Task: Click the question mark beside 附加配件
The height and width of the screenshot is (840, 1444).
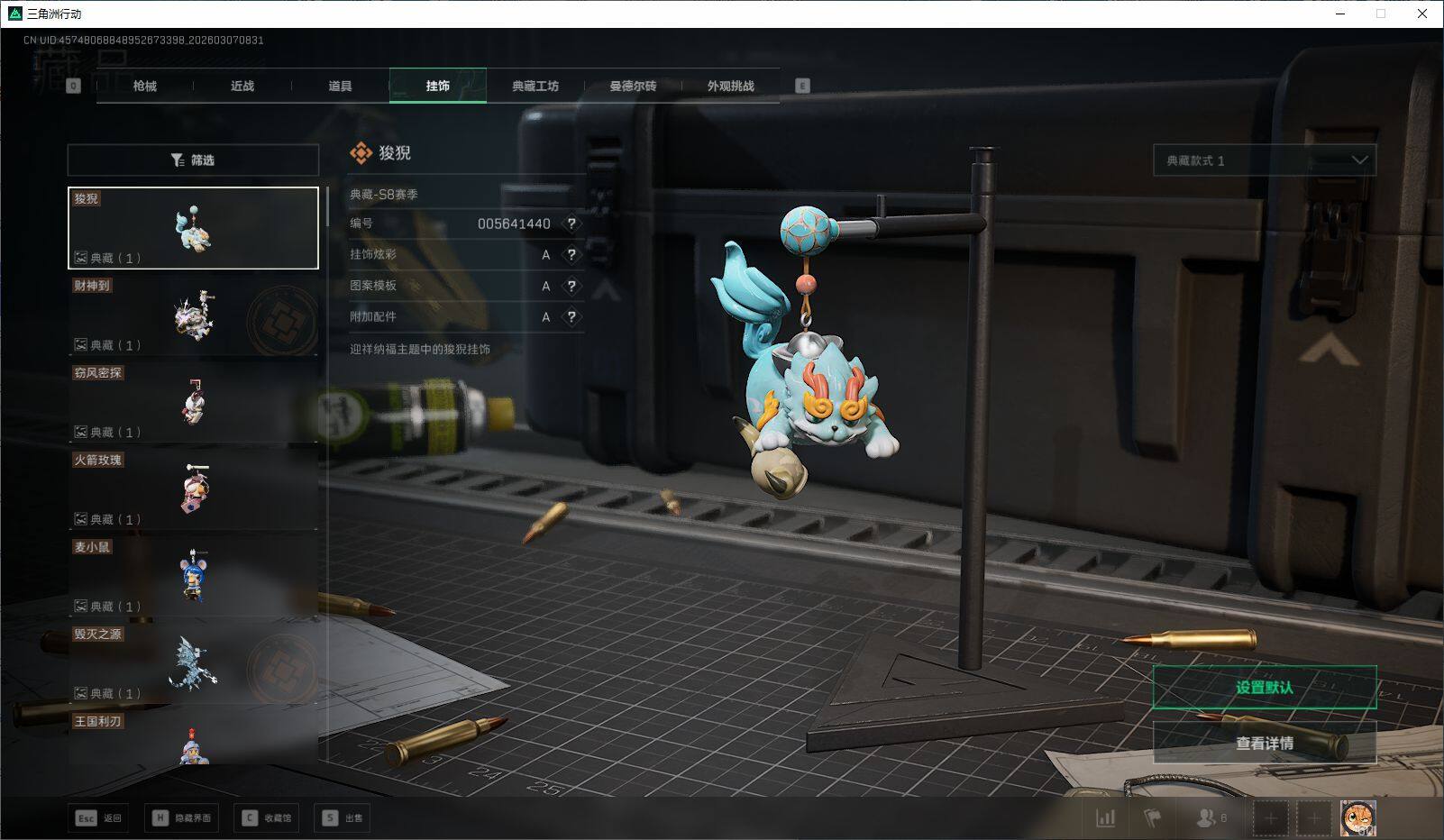Action: 571,317
